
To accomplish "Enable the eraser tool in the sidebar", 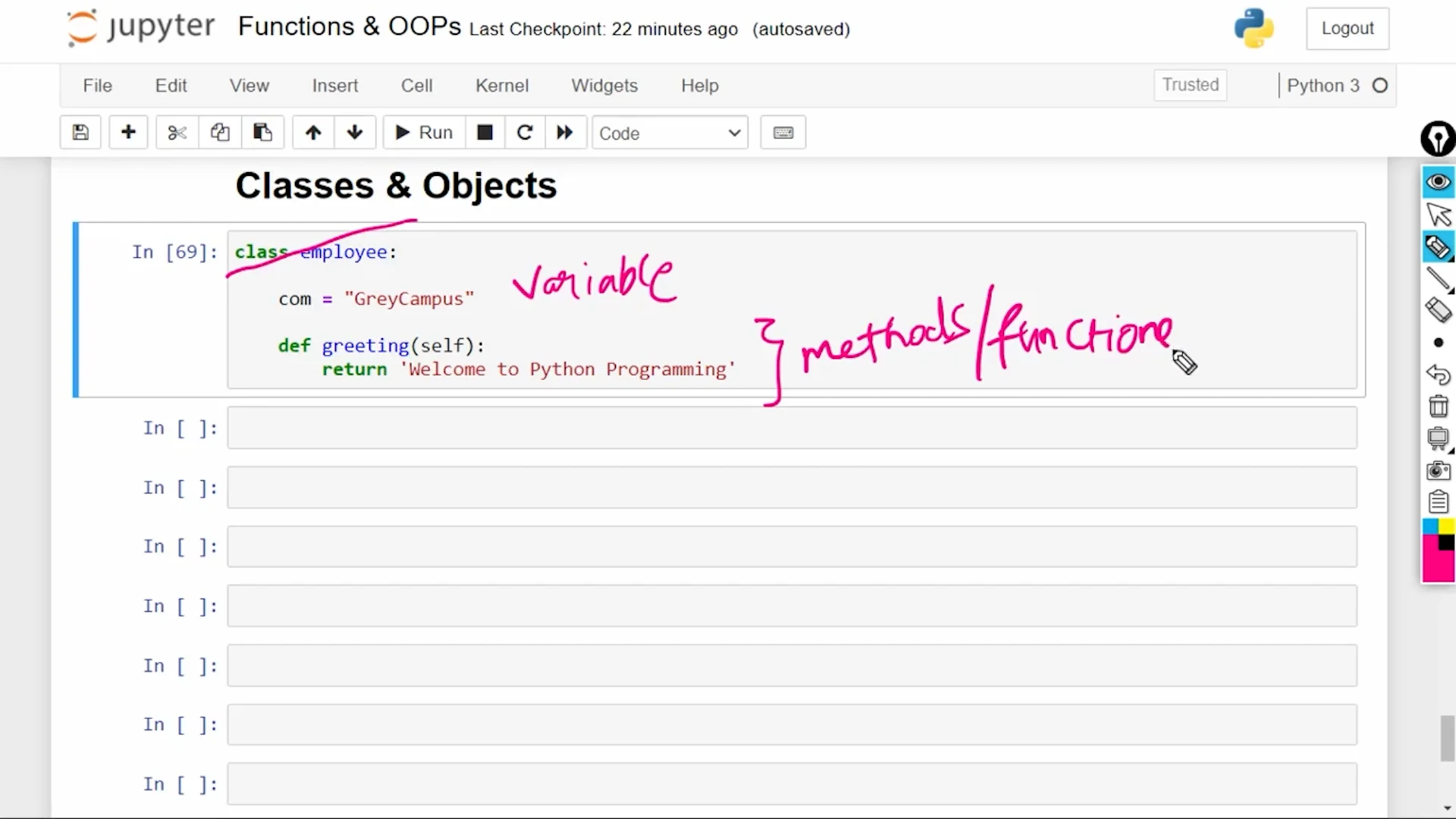I will 1438,310.
